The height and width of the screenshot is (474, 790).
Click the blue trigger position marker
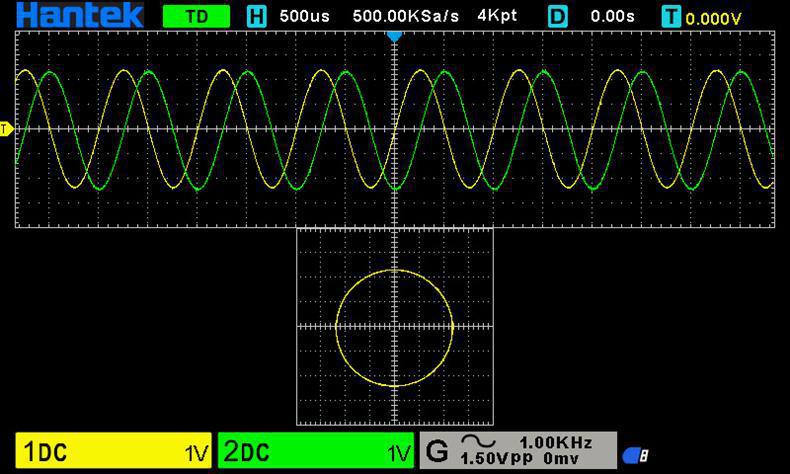coord(394,35)
